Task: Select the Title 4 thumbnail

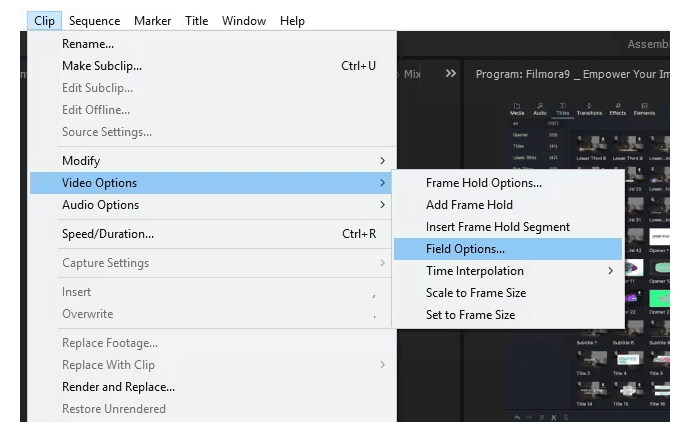Action: (626, 362)
